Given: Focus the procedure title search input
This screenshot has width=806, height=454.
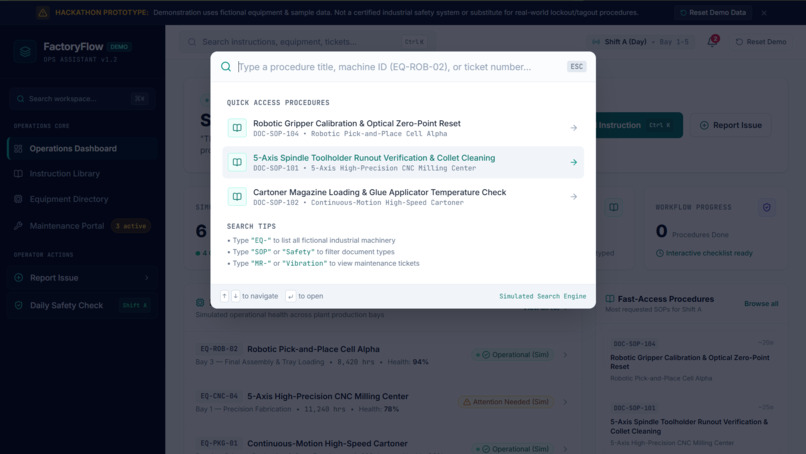Looking at the screenshot, I should 398,66.
